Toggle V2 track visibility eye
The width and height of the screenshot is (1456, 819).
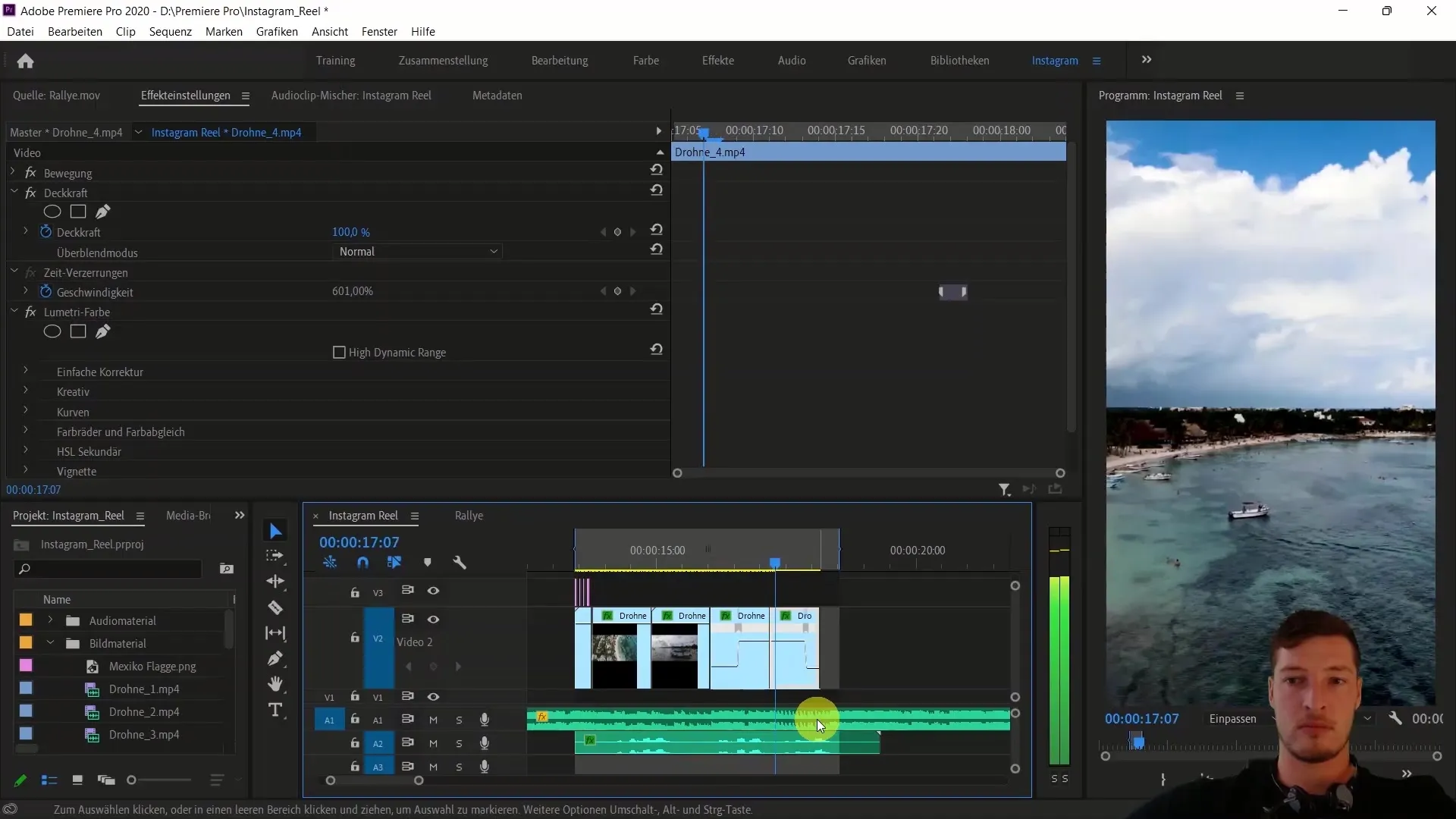pyautogui.click(x=433, y=619)
